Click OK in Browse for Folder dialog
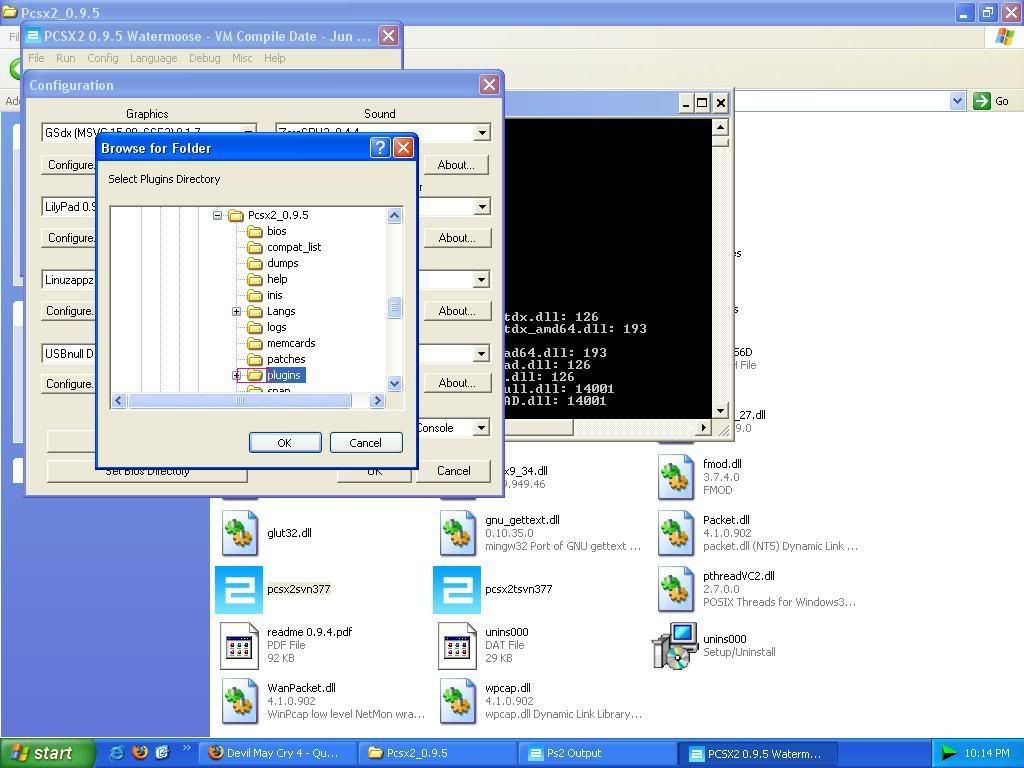Image resolution: width=1024 pixels, height=768 pixels. pos(285,442)
